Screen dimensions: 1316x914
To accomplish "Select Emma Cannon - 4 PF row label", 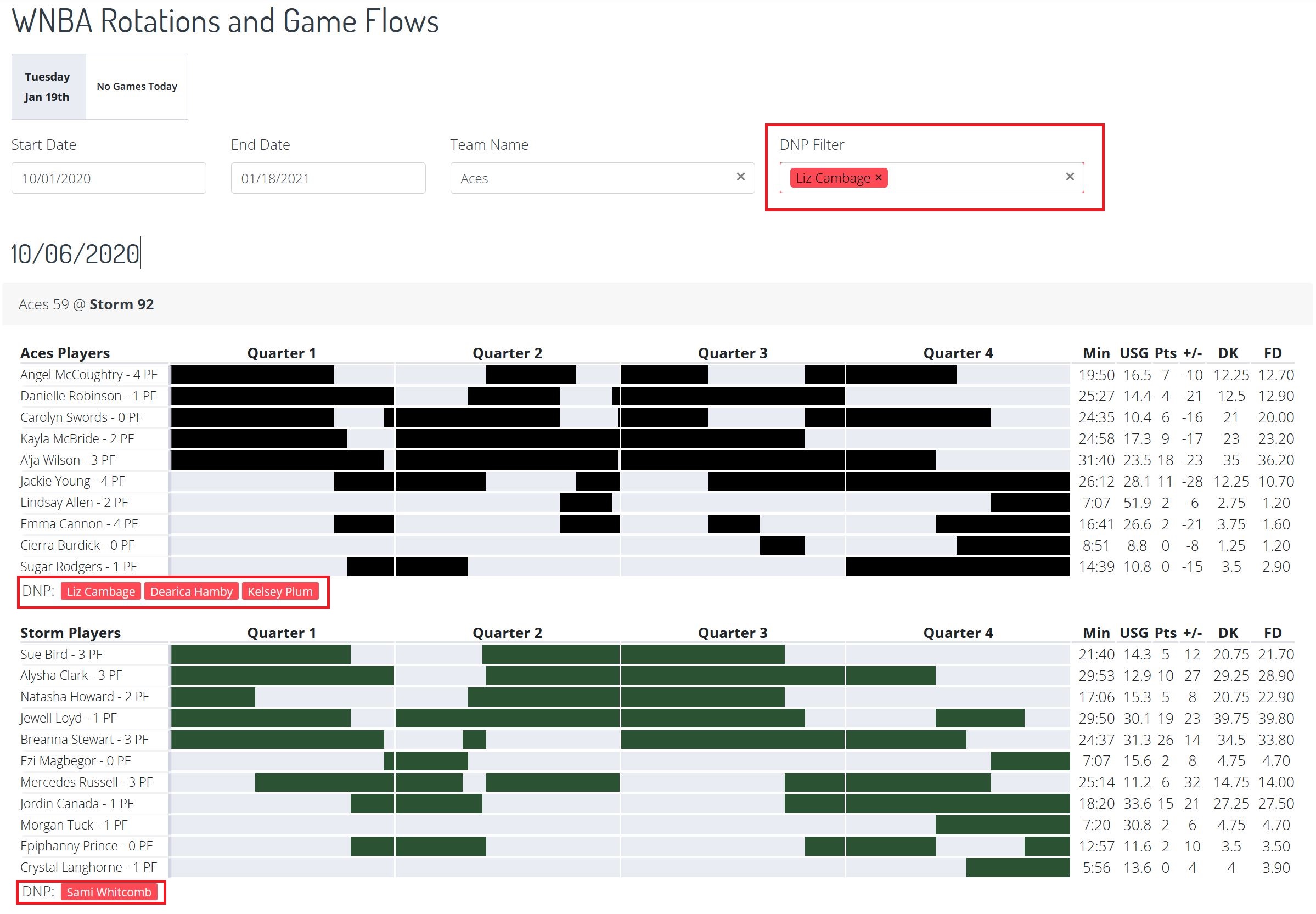I will pos(79,524).
